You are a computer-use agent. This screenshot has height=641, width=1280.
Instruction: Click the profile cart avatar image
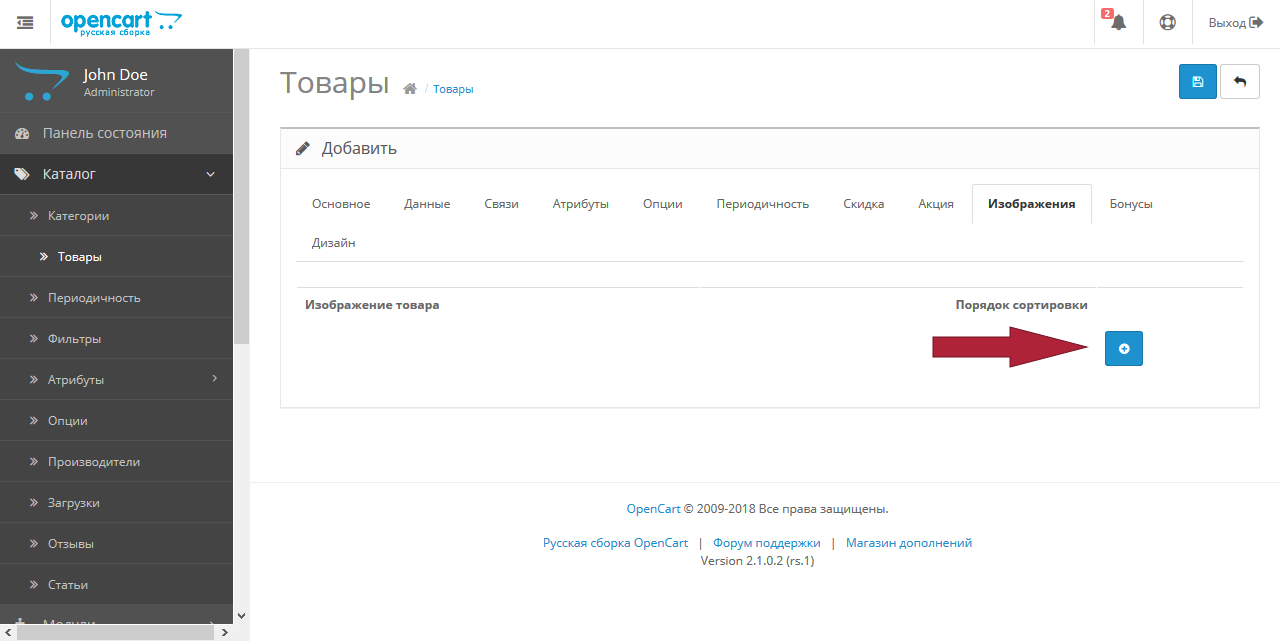[42, 81]
